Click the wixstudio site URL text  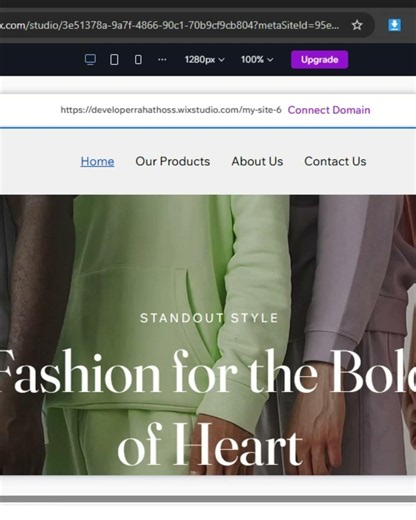coord(171,110)
